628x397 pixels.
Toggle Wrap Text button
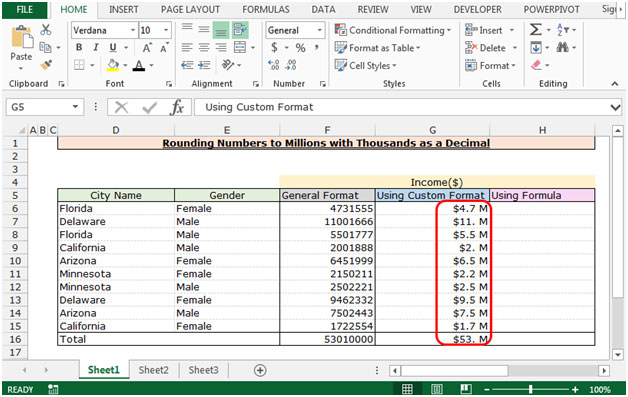tap(240, 30)
